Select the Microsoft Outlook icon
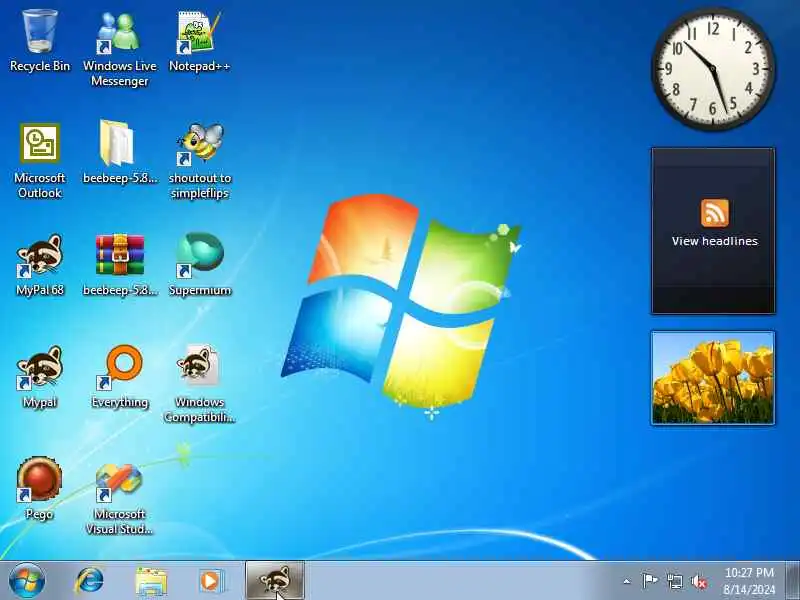The image size is (800, 600). [40, 161]
